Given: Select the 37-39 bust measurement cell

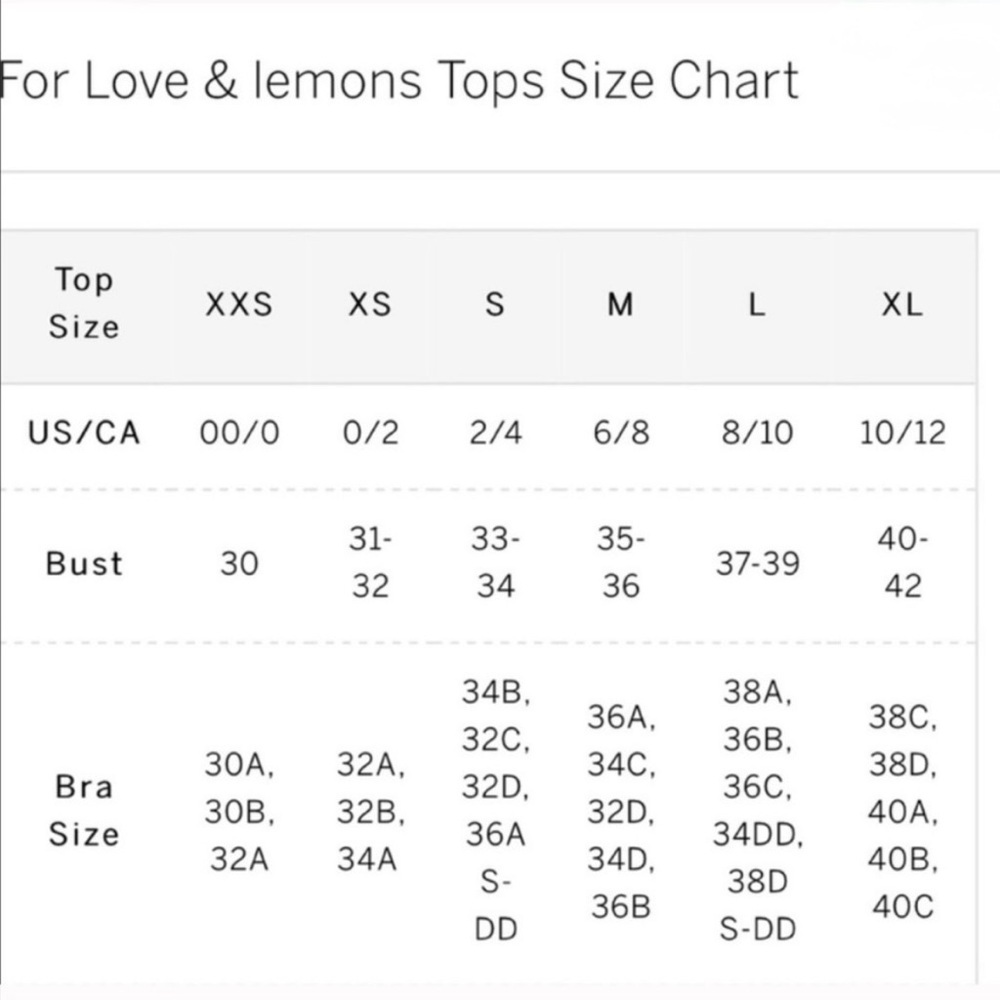Looking at the screenshot, I should 757,564.
